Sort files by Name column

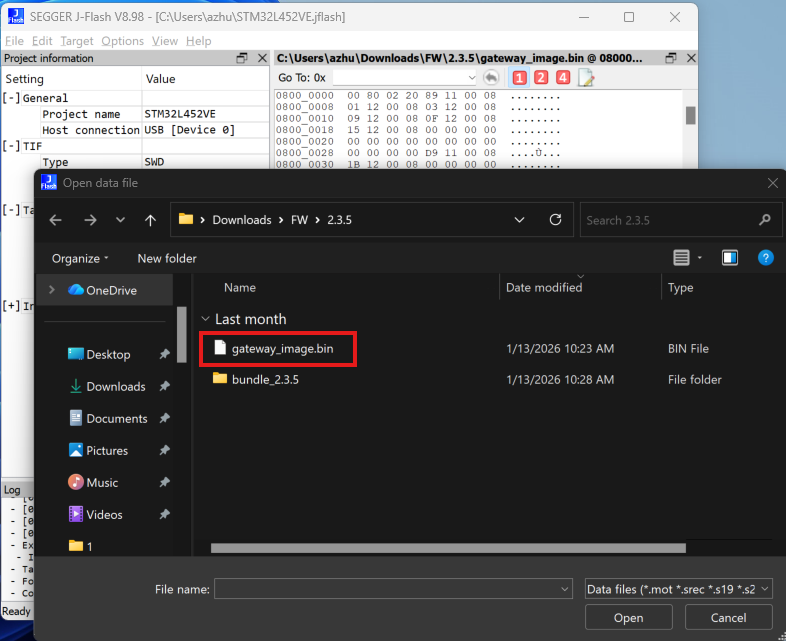click(x=240, y=288)
